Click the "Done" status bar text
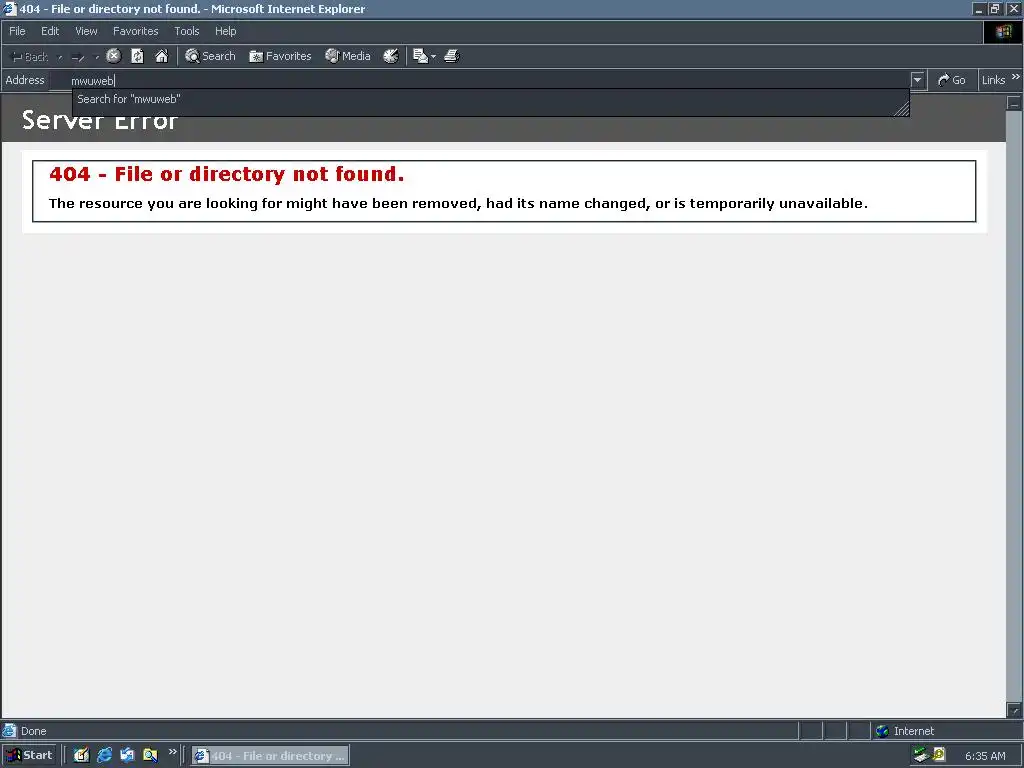Image resolution: width=1024 pixels, height=768 pixels. coord(33,731)
